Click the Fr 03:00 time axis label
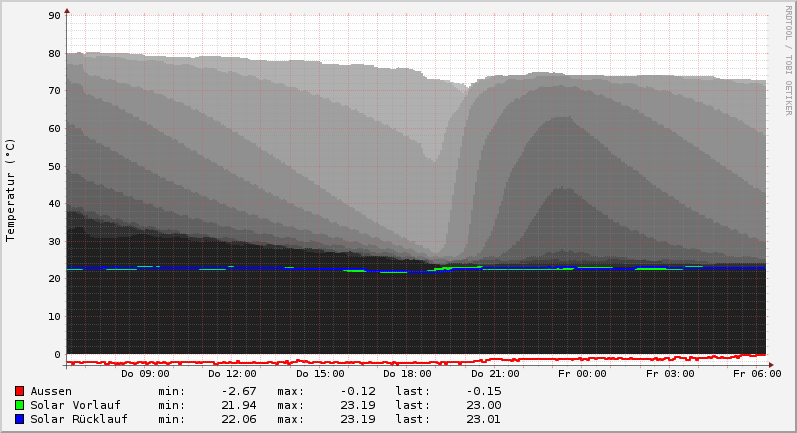Screen dimensions: 797x433 pos(670,374)
